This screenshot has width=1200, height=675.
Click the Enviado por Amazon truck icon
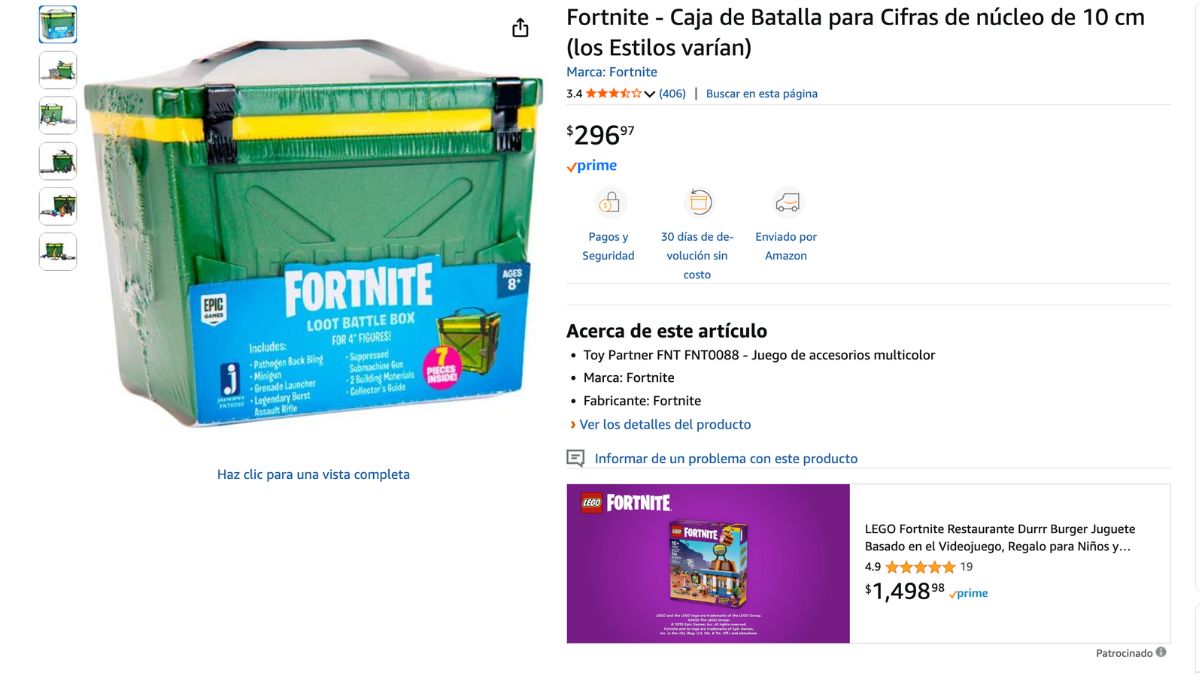pos(787,203)
